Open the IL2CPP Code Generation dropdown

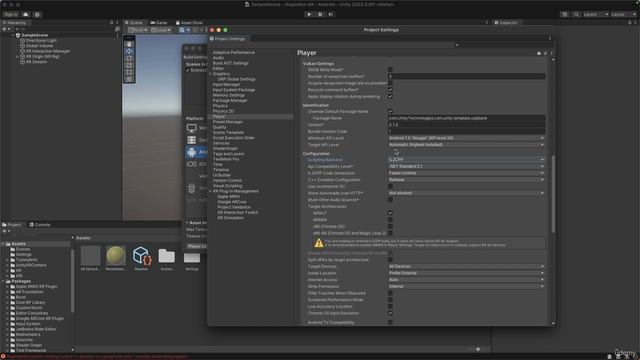click(467, 173)
